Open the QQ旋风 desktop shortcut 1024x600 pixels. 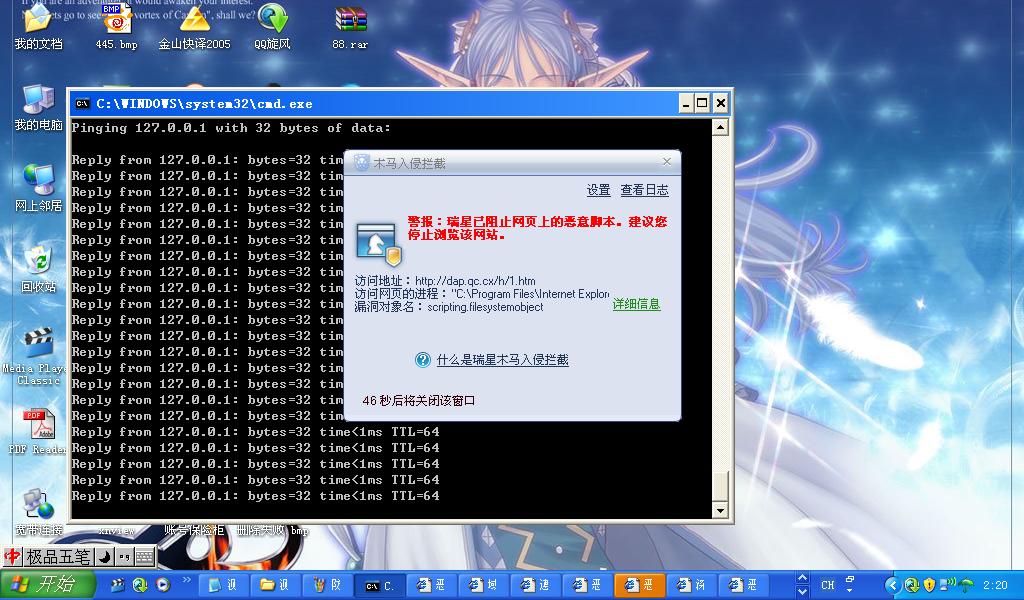tap(272, 27)
